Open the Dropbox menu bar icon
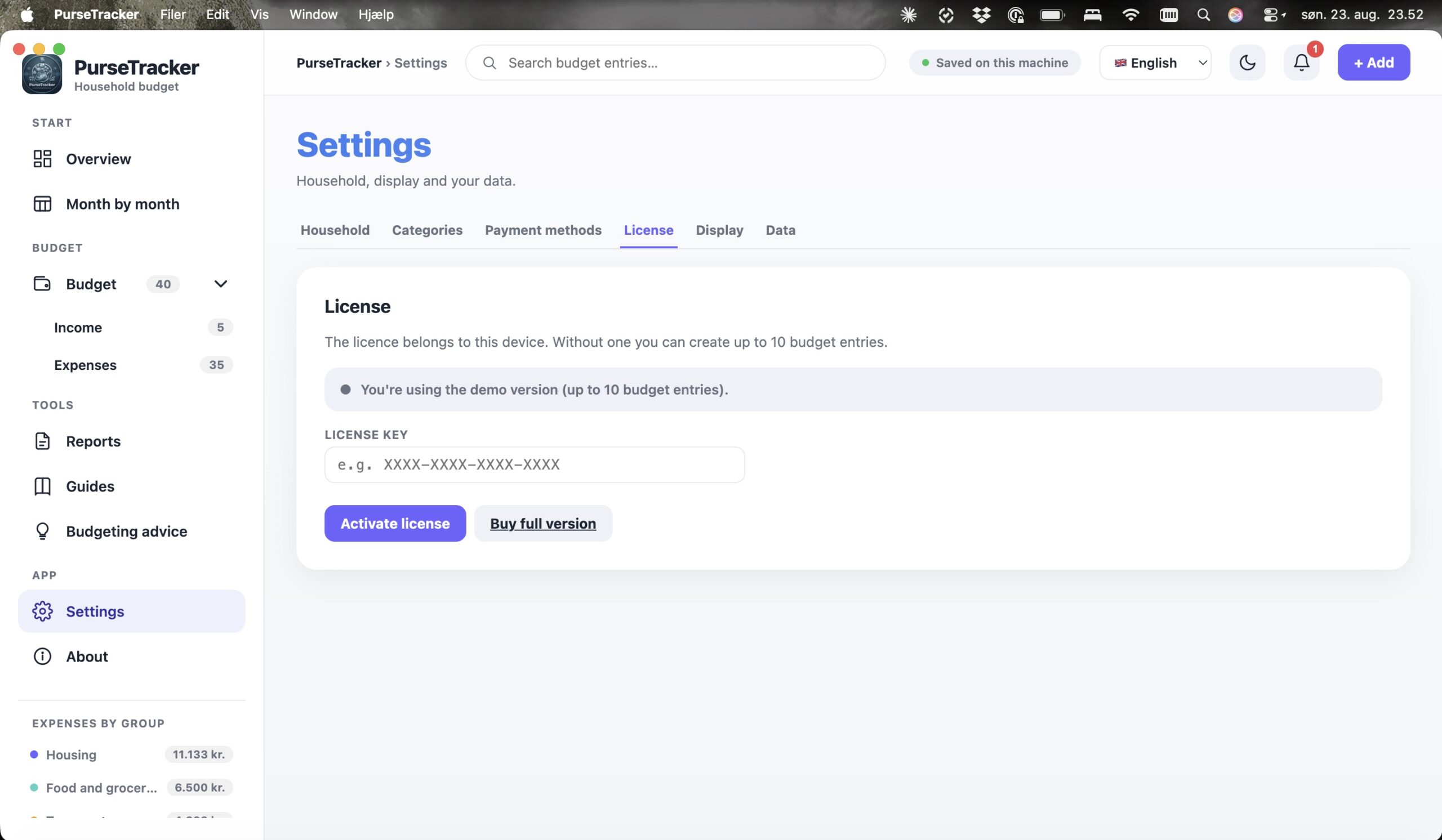This screenshot has height=840, width=1442. click(981, 14)
